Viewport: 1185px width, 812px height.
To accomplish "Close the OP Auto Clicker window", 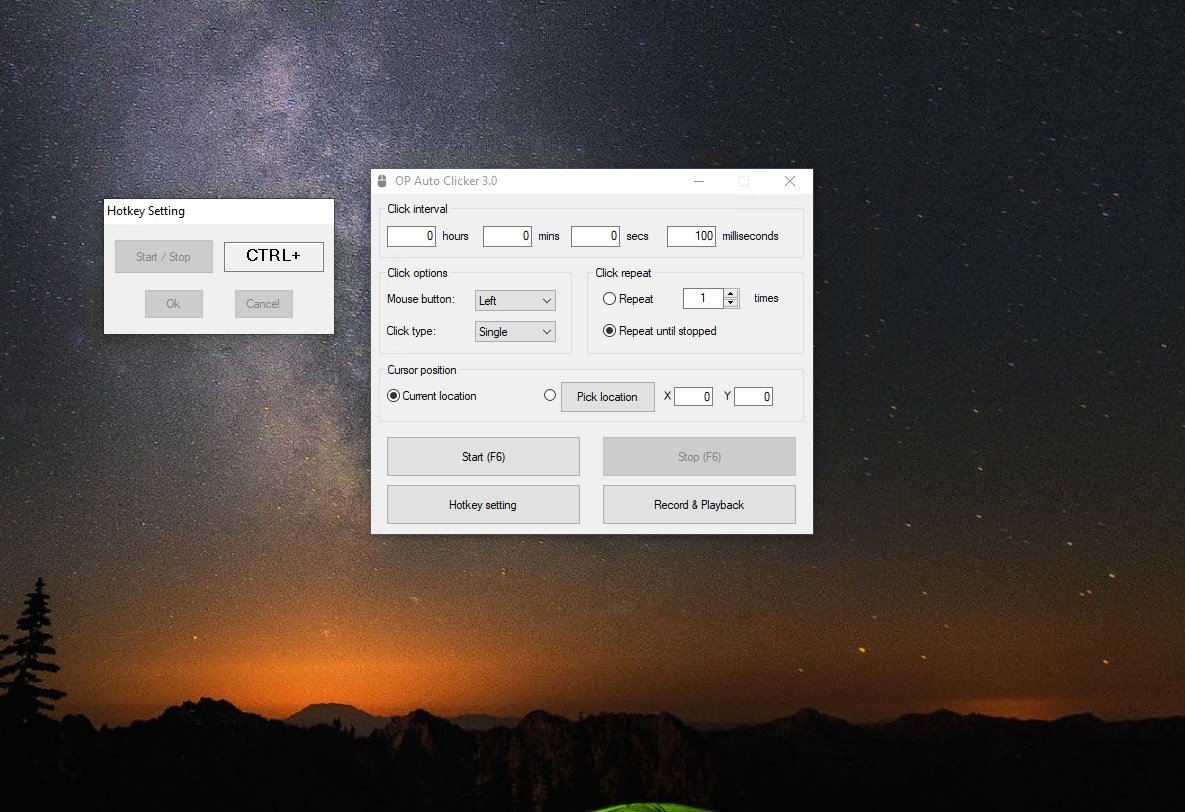I will click(790, 181).
